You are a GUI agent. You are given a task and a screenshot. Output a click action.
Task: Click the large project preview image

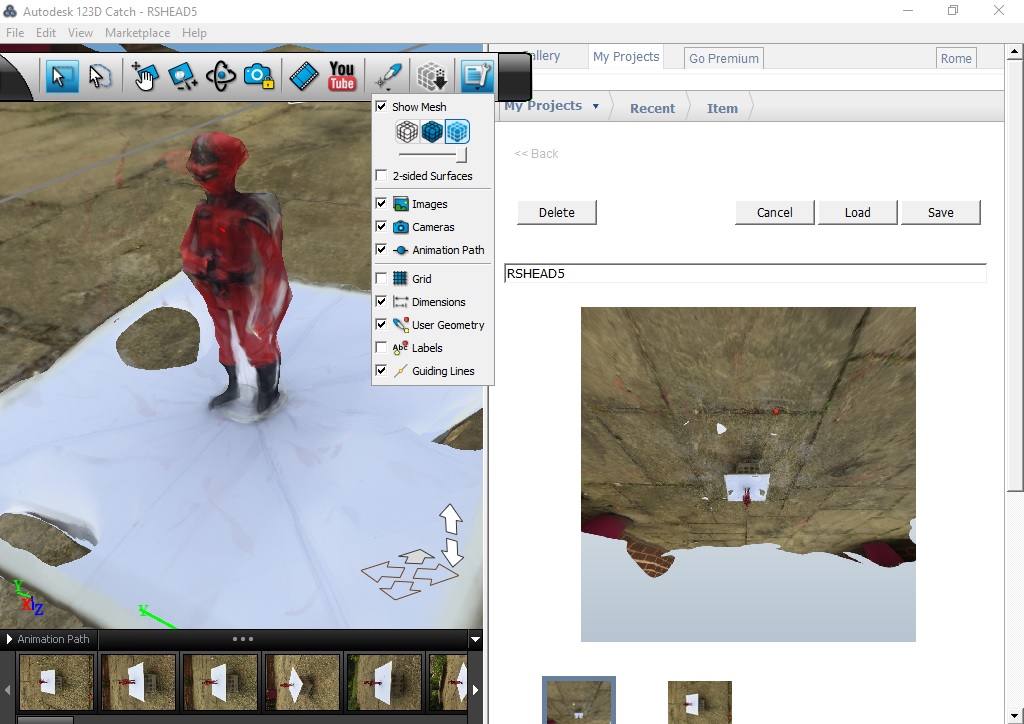pos(748,474)
